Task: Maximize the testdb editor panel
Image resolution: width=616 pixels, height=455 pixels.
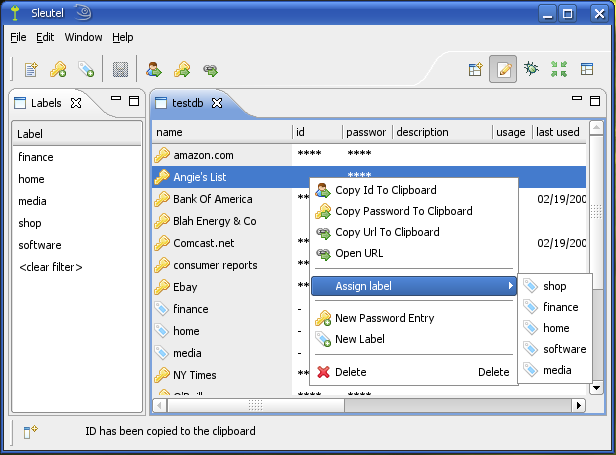Action: click(x=595, y=100)
